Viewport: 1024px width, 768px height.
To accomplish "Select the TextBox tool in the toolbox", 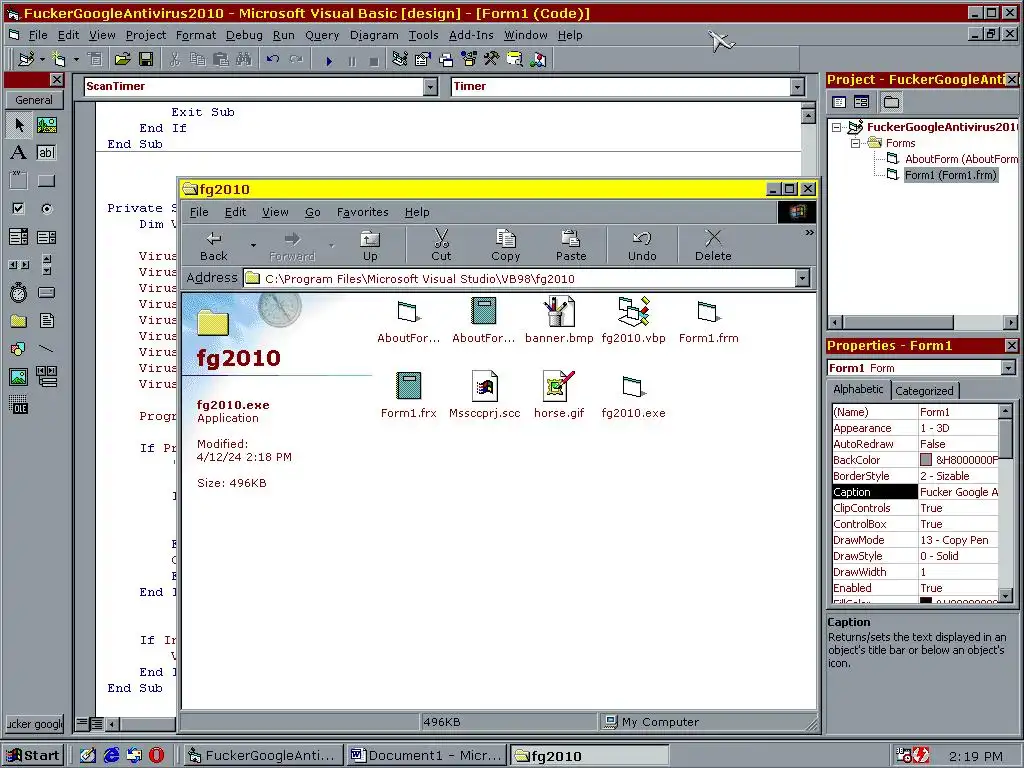I will point(46,153).
